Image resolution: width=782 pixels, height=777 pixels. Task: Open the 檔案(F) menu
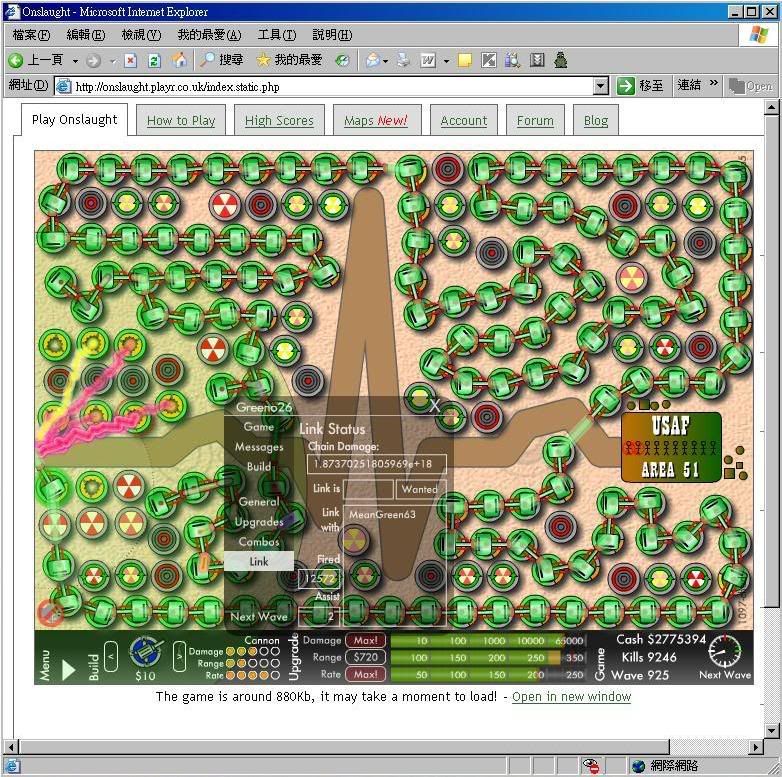[x=31, y=34]
